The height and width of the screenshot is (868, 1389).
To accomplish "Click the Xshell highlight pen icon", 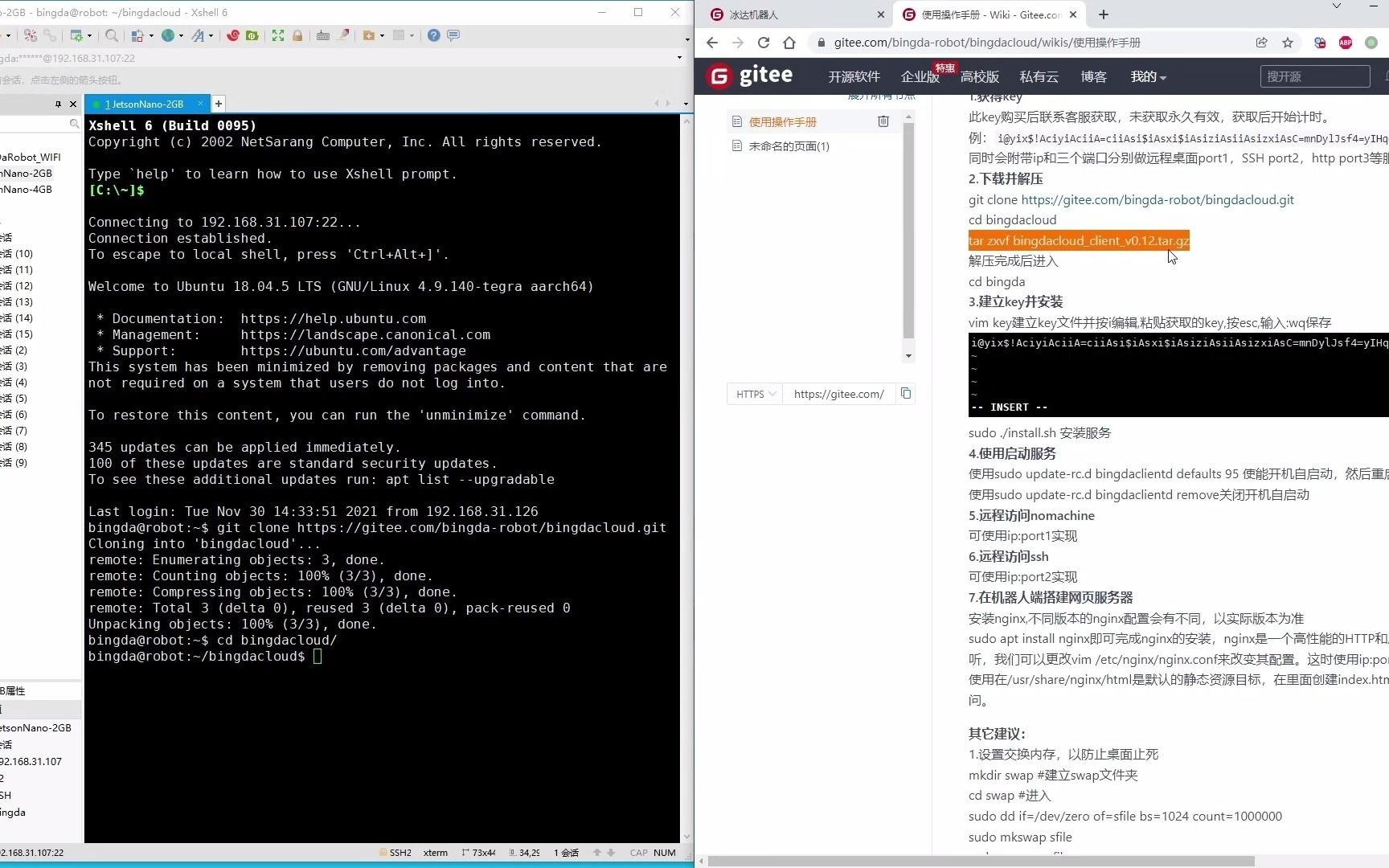I will (x=343, y=35).
